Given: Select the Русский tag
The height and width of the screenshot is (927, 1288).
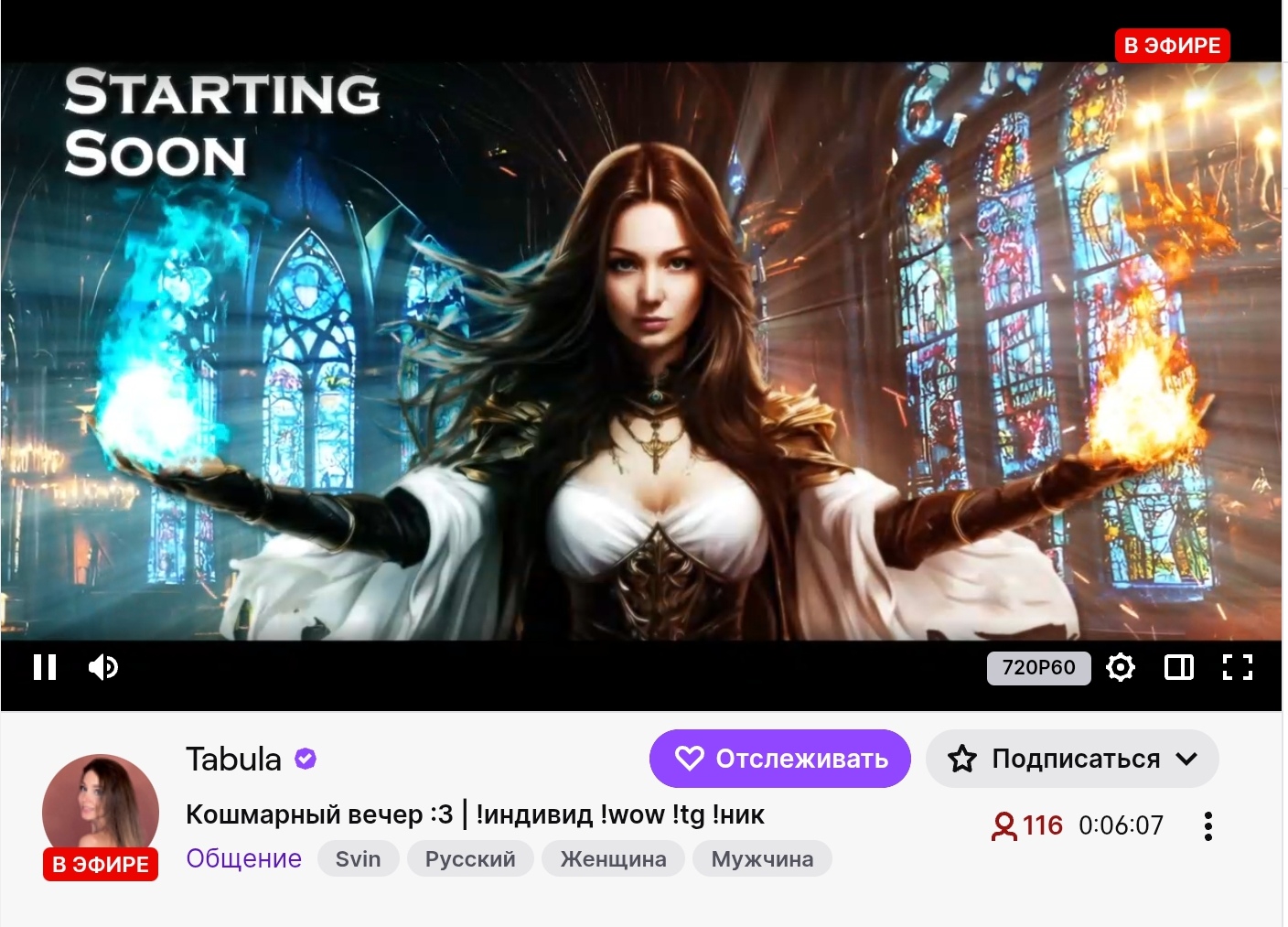Looking at the screenshot, I should 470,859.
